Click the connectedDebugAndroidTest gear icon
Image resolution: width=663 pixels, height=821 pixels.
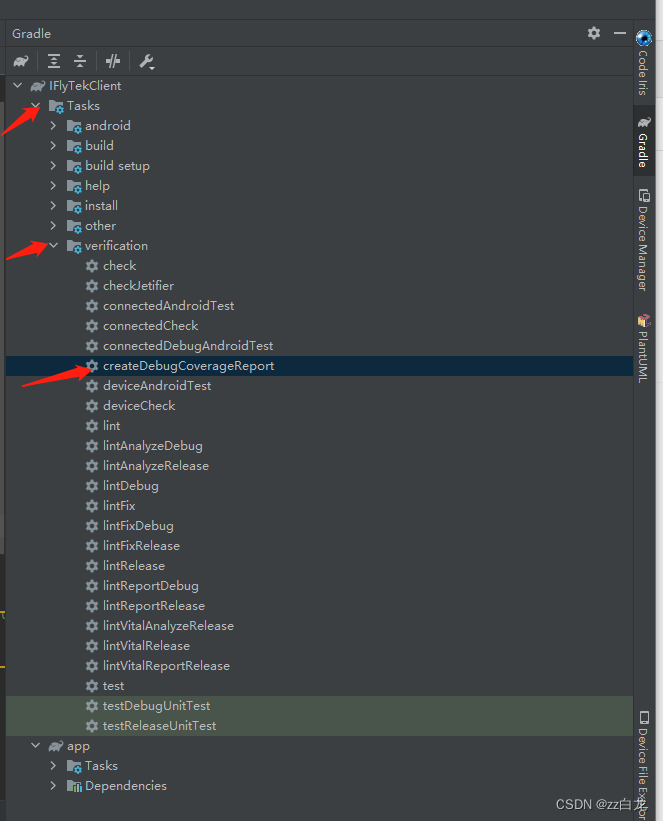tap(92, 346)
